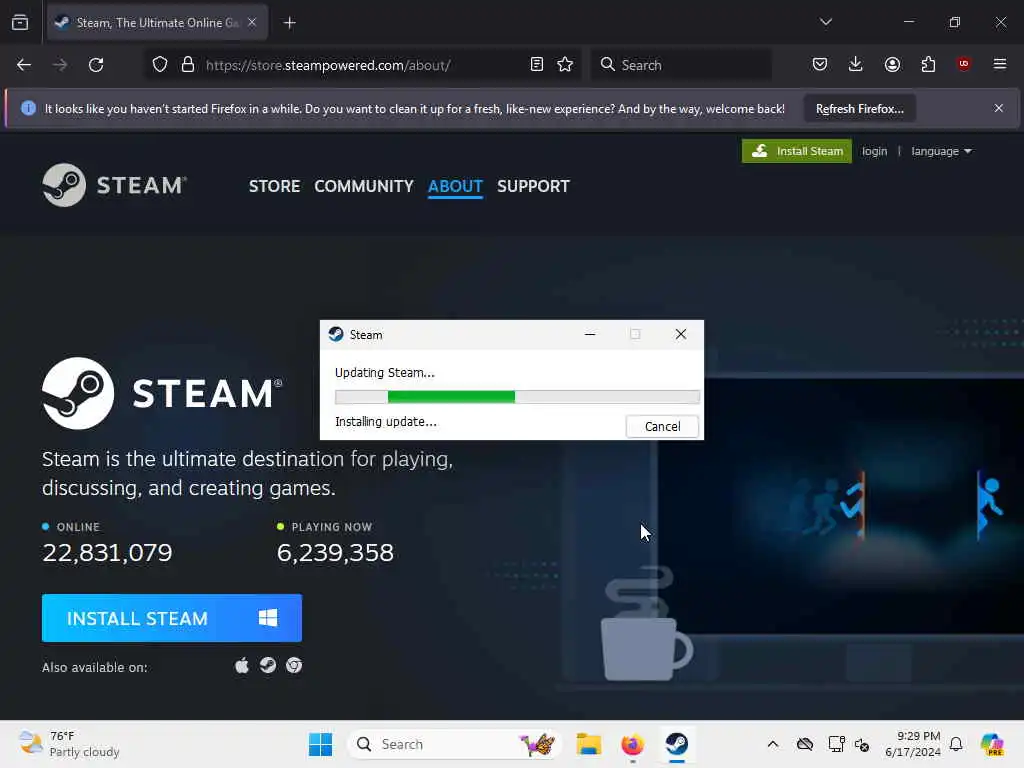Viewport: 1024px width, 768px height.
Task: Click the Updating Steam progress bar
Action: click(x=517, y=396)
